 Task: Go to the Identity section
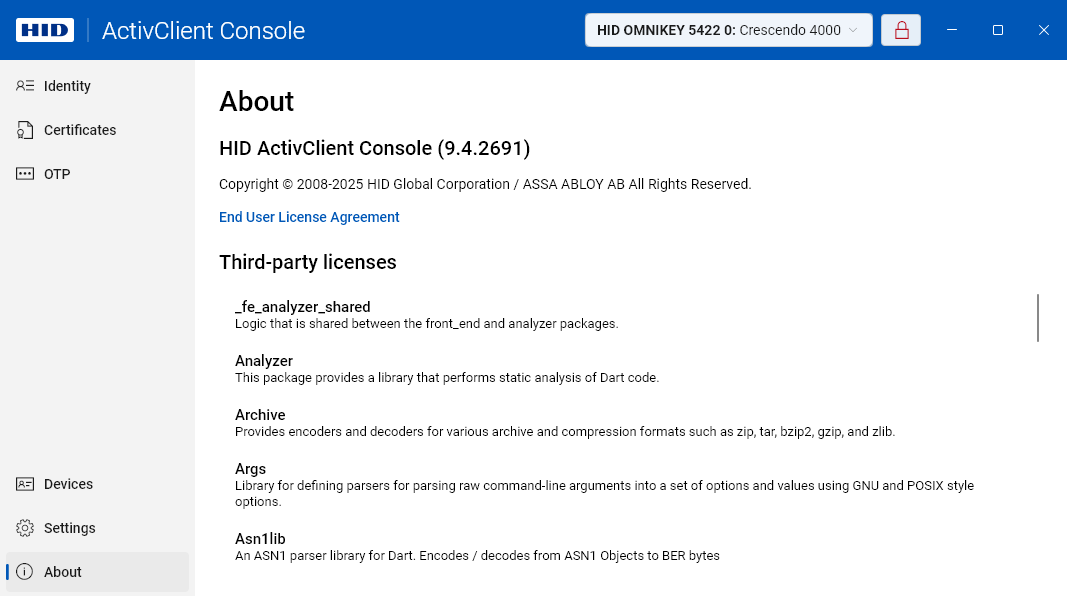(x=67, y=86)
